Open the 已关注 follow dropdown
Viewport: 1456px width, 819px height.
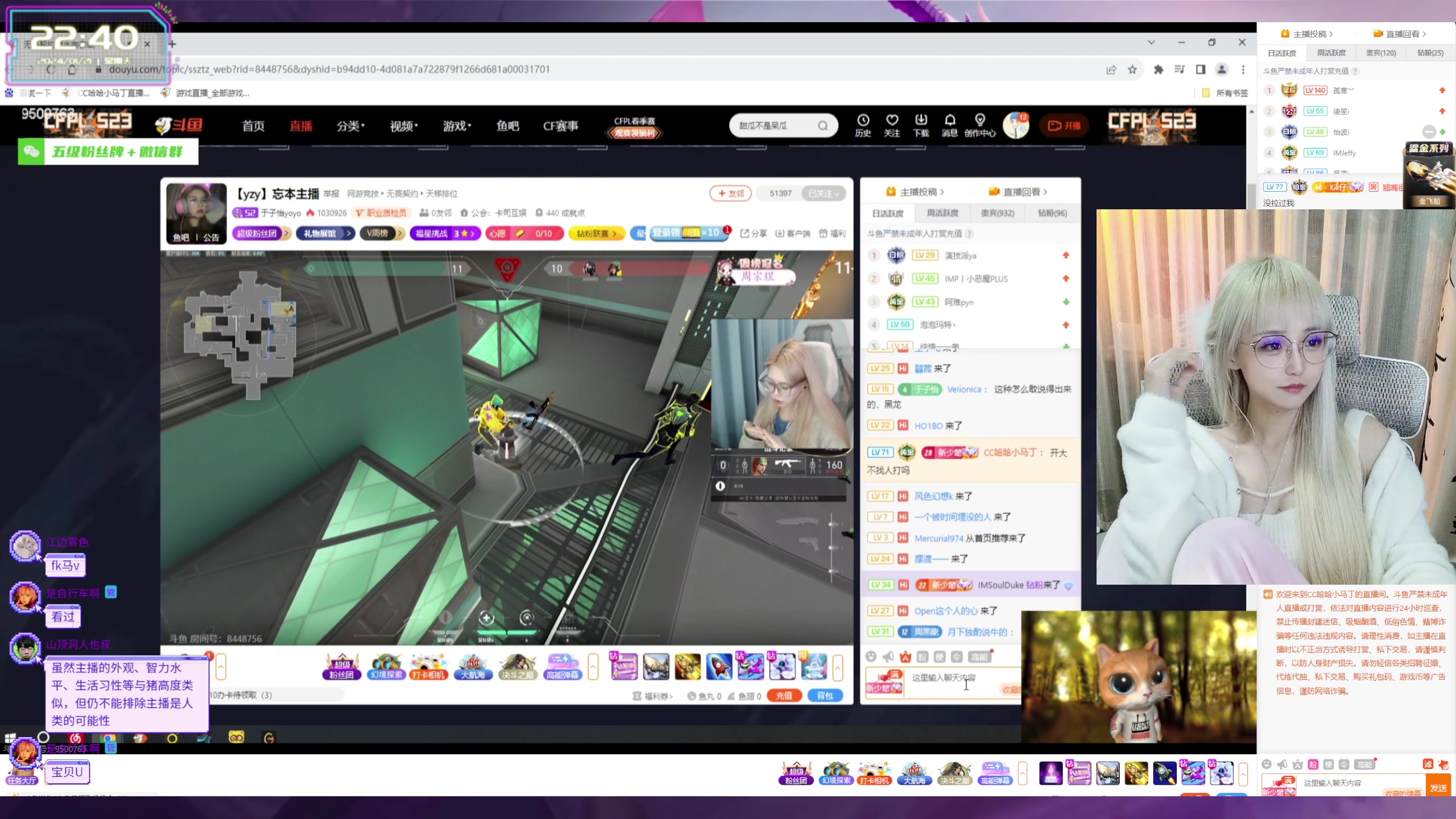pyautogui.click(x=824, y=193)
